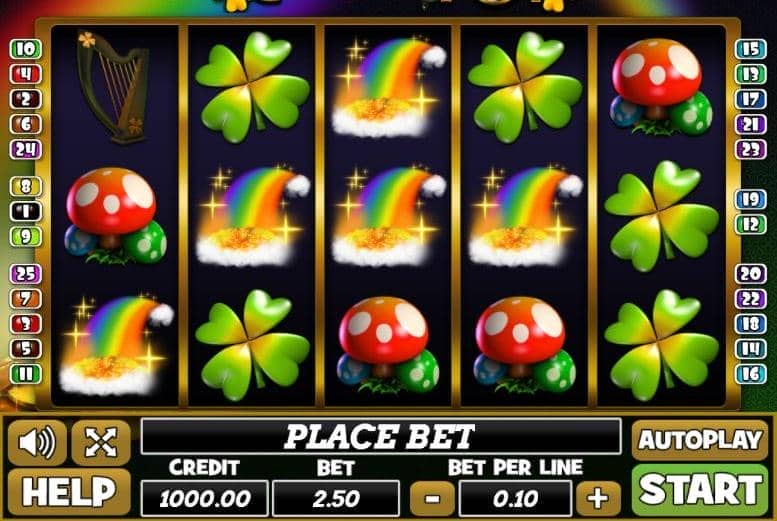Click the total bet value 2.50
Screen dimensions: 777x521
pyautogui.click(x=336, y=499)
